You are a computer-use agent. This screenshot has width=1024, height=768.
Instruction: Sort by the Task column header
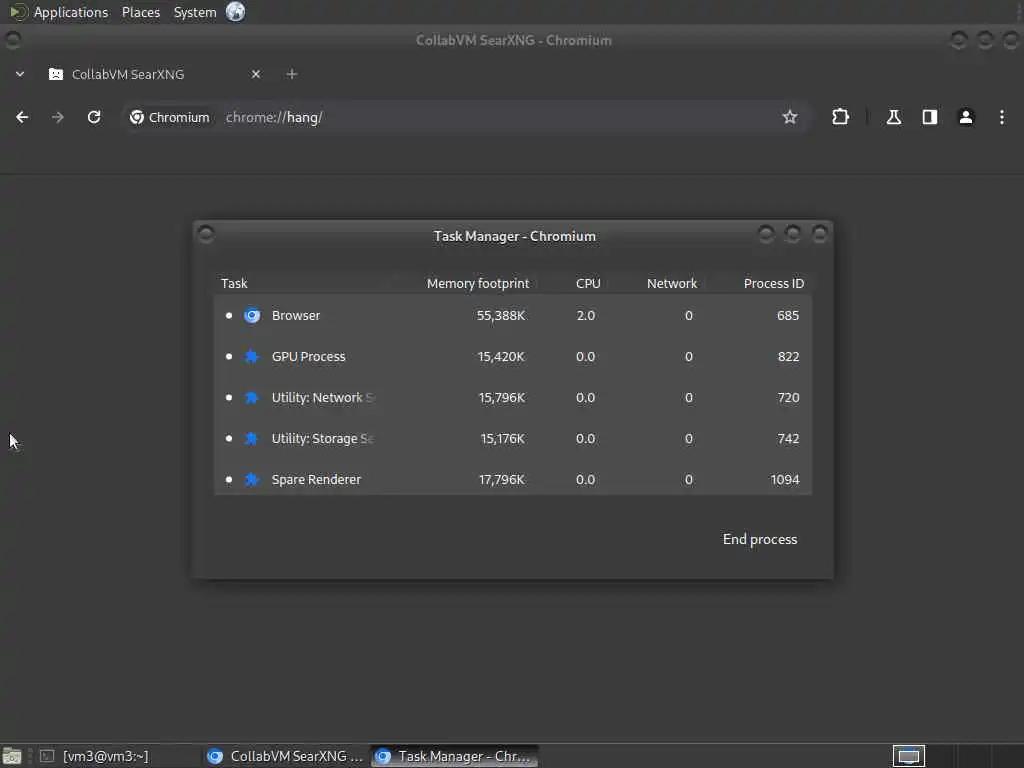(x=234, y=283)
